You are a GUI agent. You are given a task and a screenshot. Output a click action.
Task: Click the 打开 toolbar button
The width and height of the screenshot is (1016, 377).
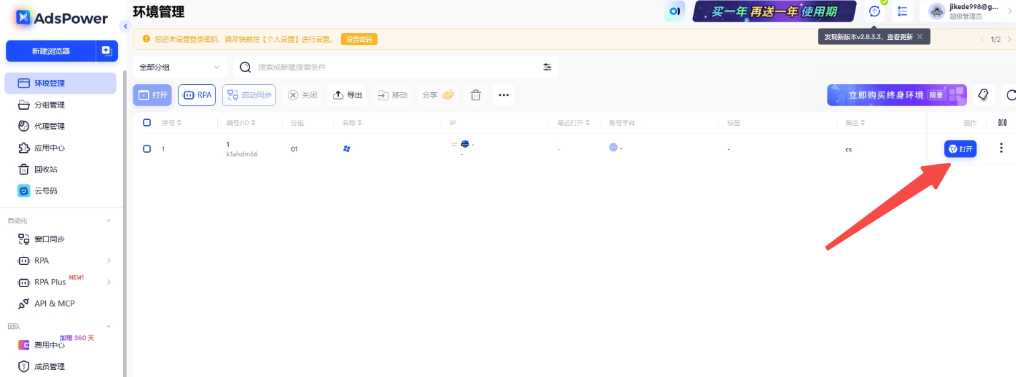(152, 95)
